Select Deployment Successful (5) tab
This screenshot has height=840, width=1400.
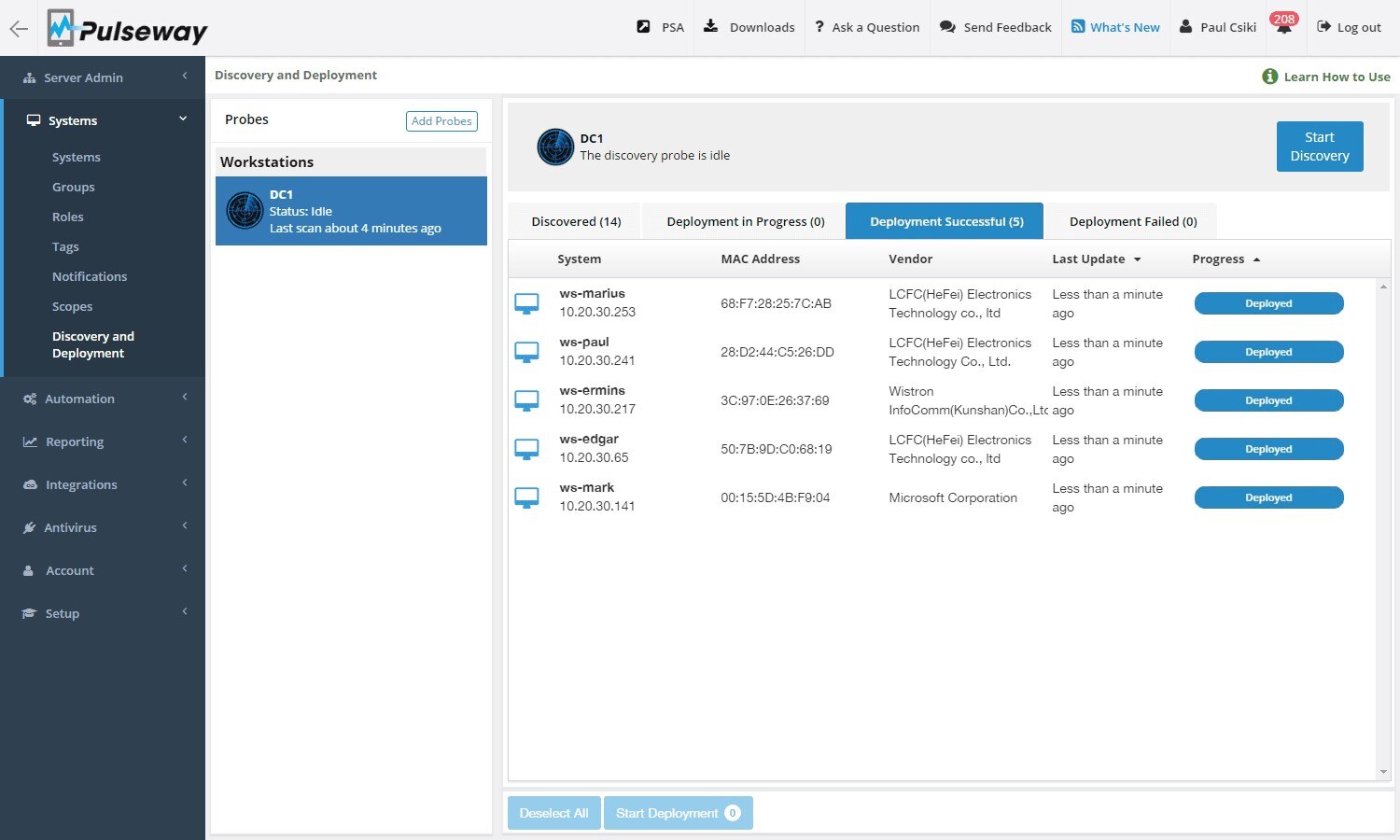(x=945, y=221)
